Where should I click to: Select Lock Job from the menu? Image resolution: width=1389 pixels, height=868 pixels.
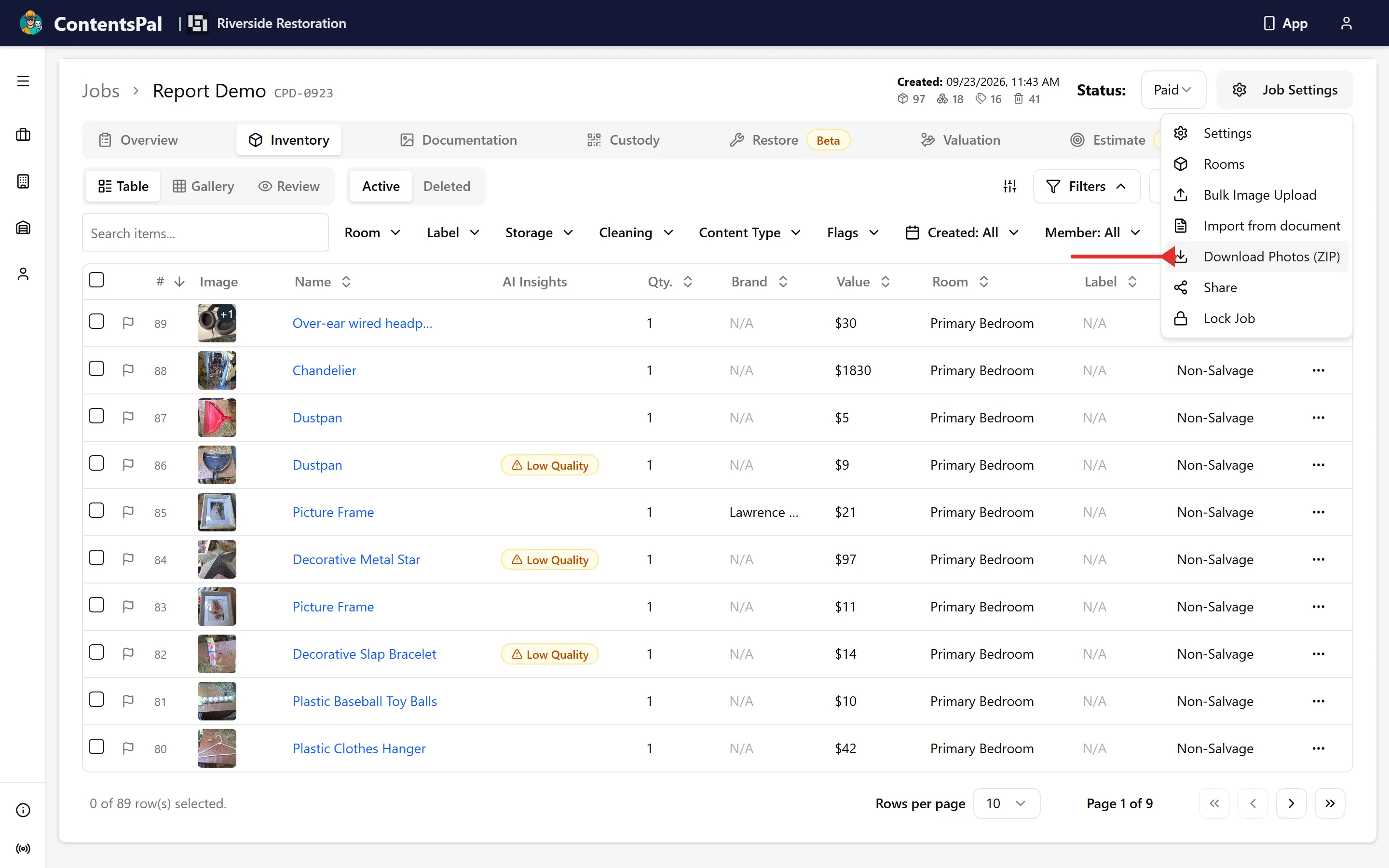(1257, 318)
